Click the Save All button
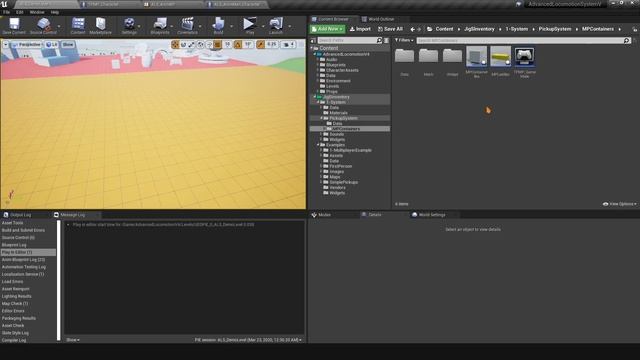640x360 pixels. pyautogui.click(x=391, y=29)
